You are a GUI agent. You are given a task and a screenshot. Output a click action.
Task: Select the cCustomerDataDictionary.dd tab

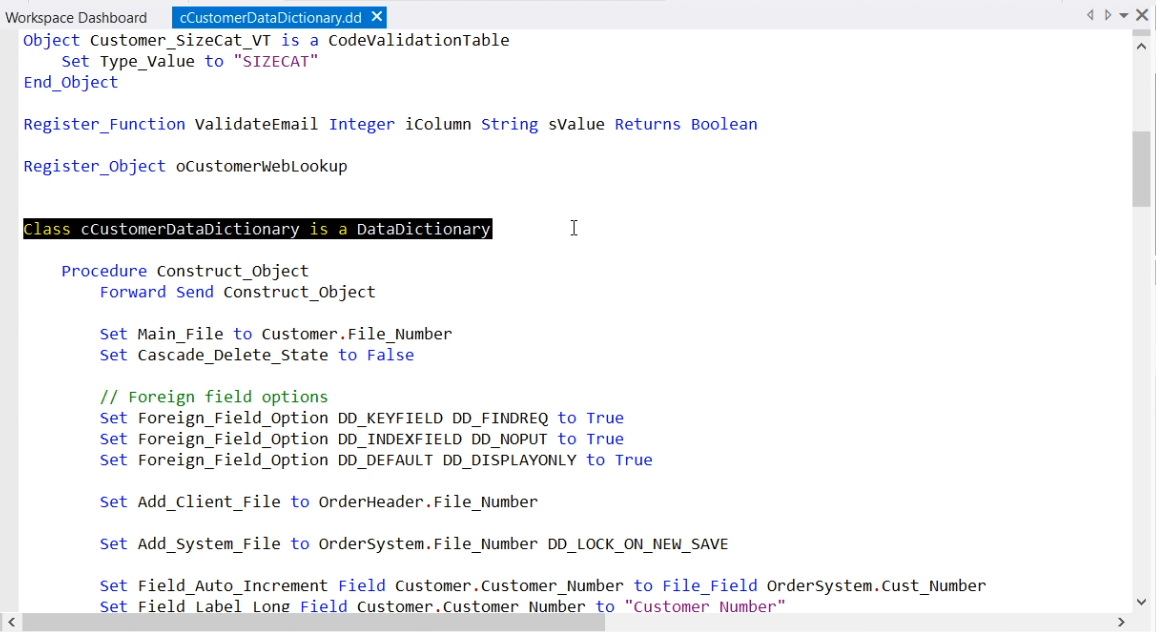[270, 18]
